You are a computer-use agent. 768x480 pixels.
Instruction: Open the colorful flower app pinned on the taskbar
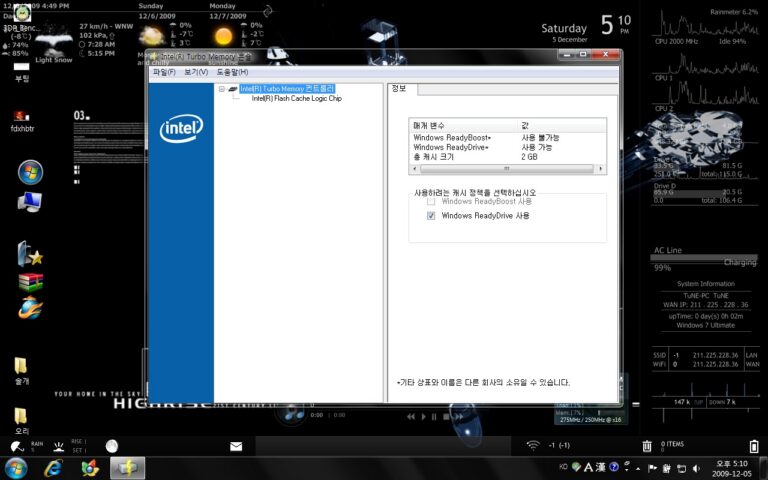tap(90, 468)
